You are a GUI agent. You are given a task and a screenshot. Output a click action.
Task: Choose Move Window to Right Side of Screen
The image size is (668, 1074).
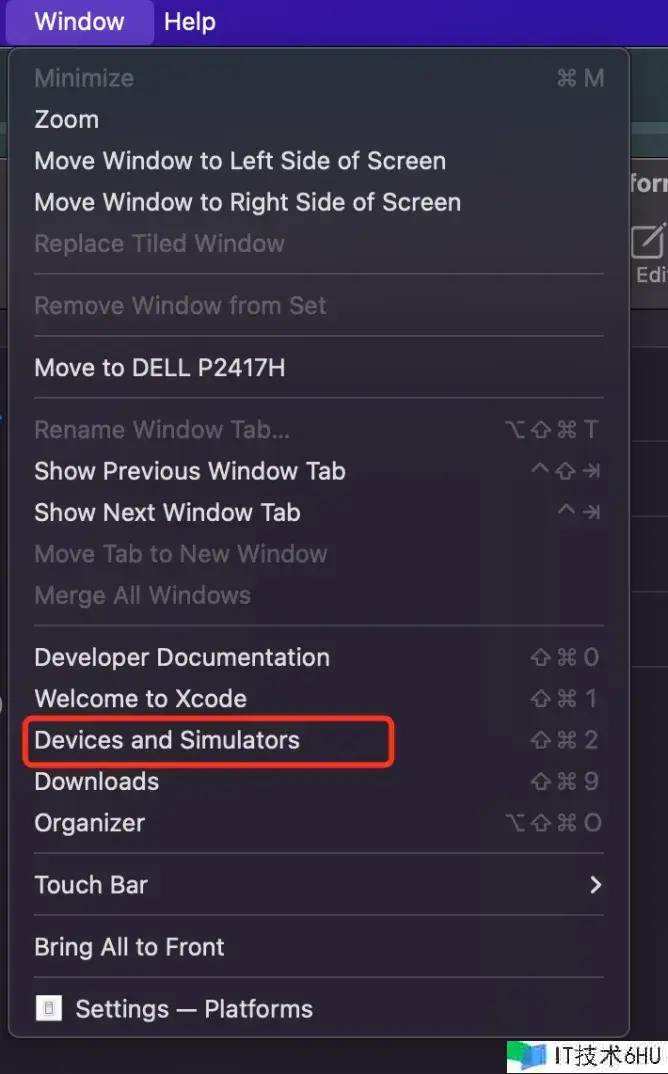(319, 202)
